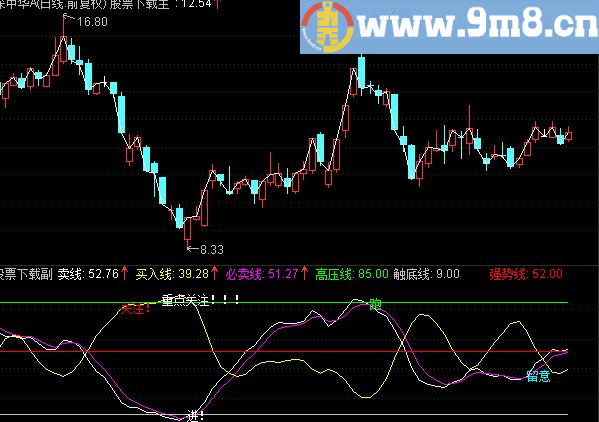Click the red up arrow after 卖线 value
The width and height of the screenshot is (599, 422).
click(x=125, y=273)
